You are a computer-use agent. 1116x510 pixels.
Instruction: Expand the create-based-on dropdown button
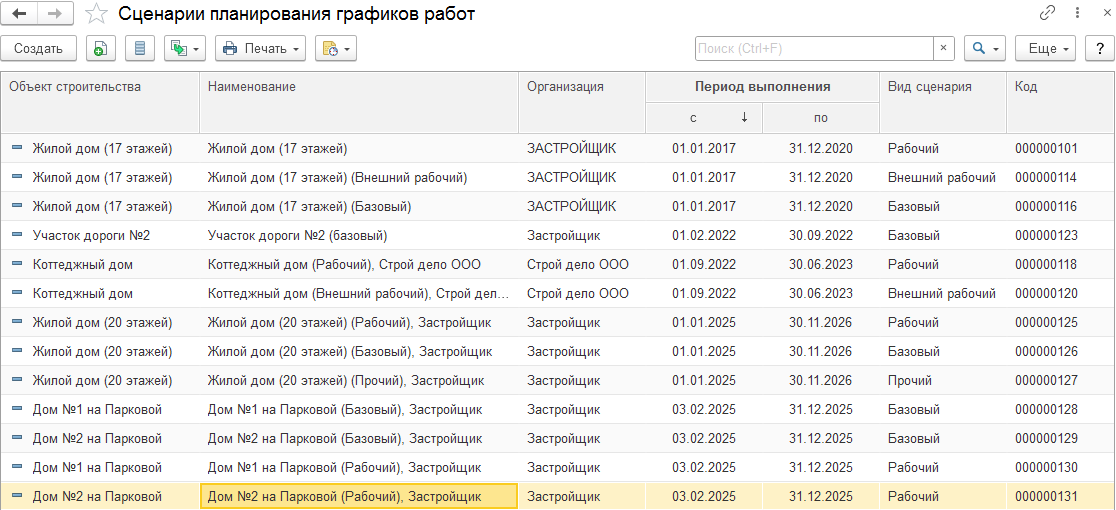[185, 48]
